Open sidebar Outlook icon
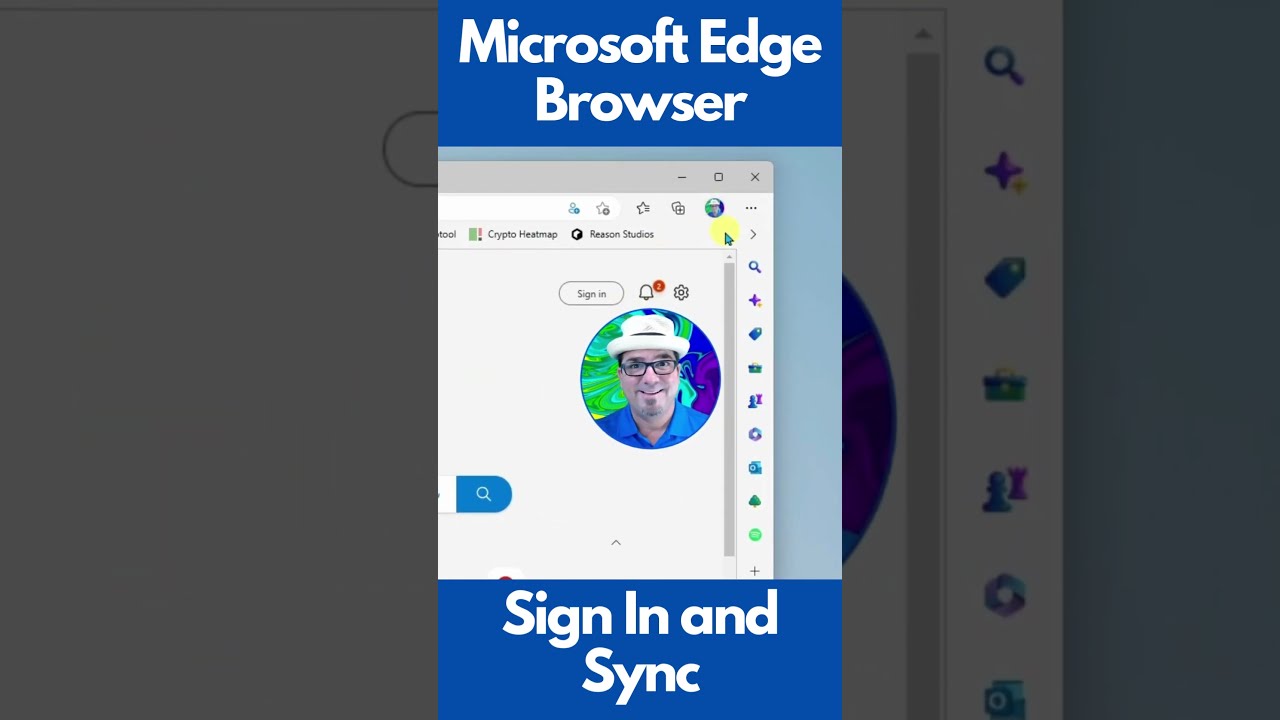The width and height of the screenshot is (1280, 720). [x=755, y=468]
